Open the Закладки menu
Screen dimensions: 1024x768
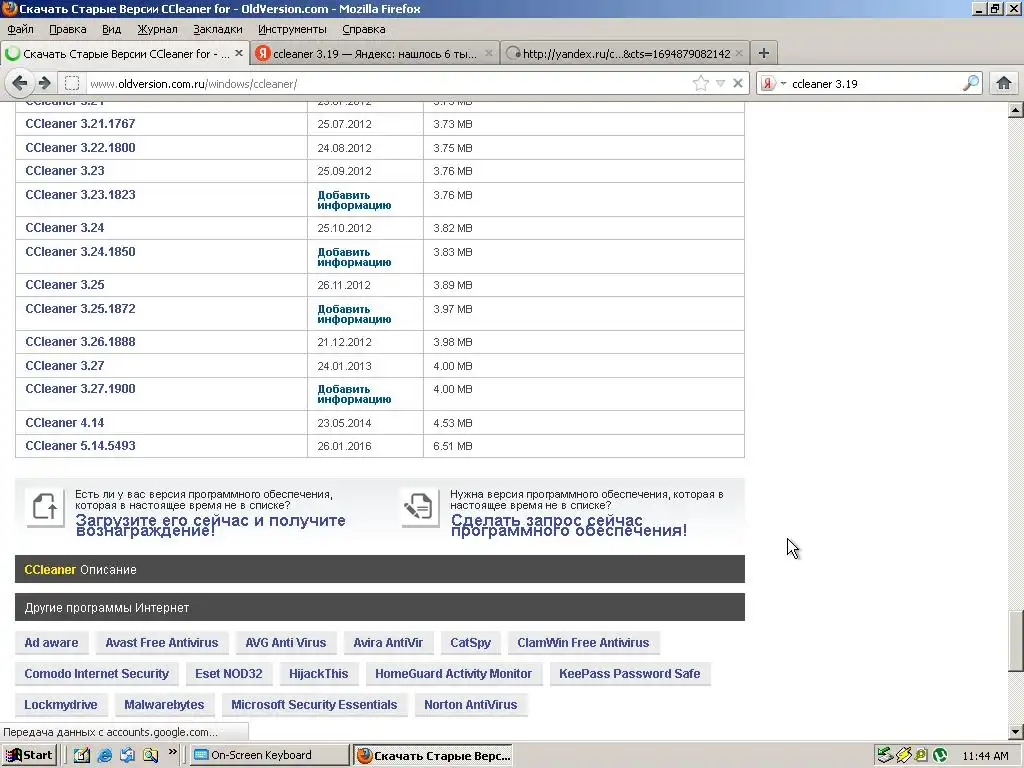coord(218,29)
